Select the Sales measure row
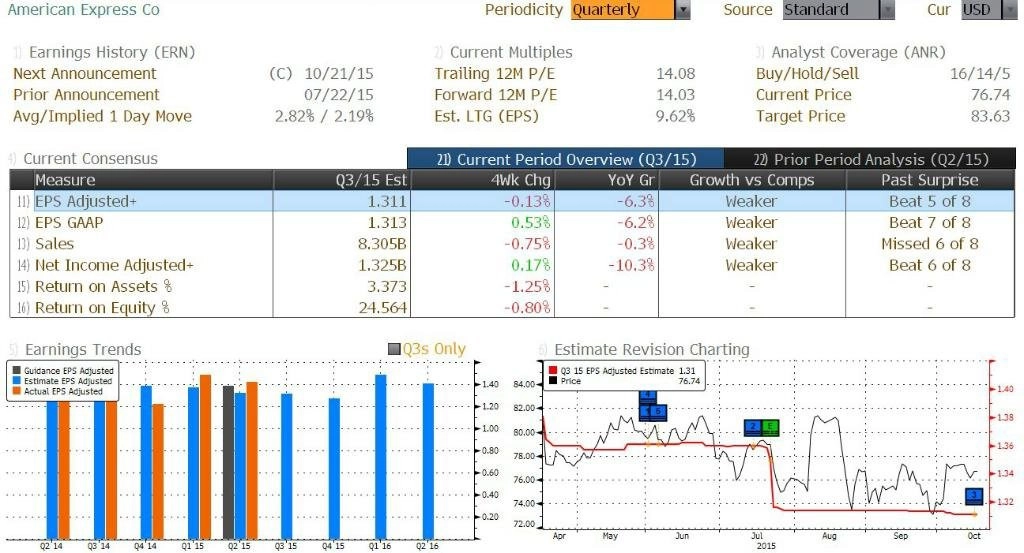 [x=512, y=244]
